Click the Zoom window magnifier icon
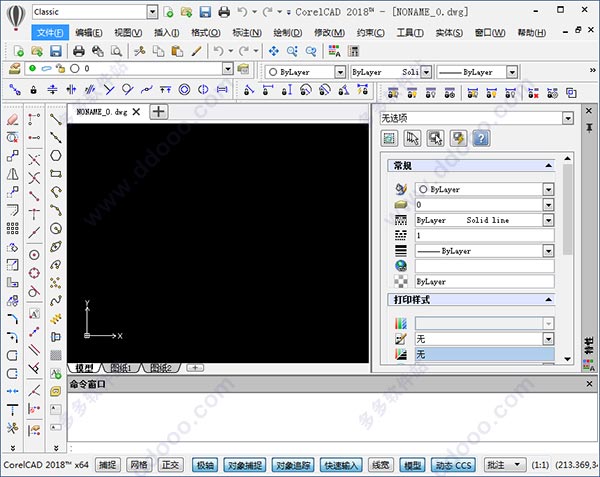The width and height of the screenshot is (600, 477). pos(292,51)
